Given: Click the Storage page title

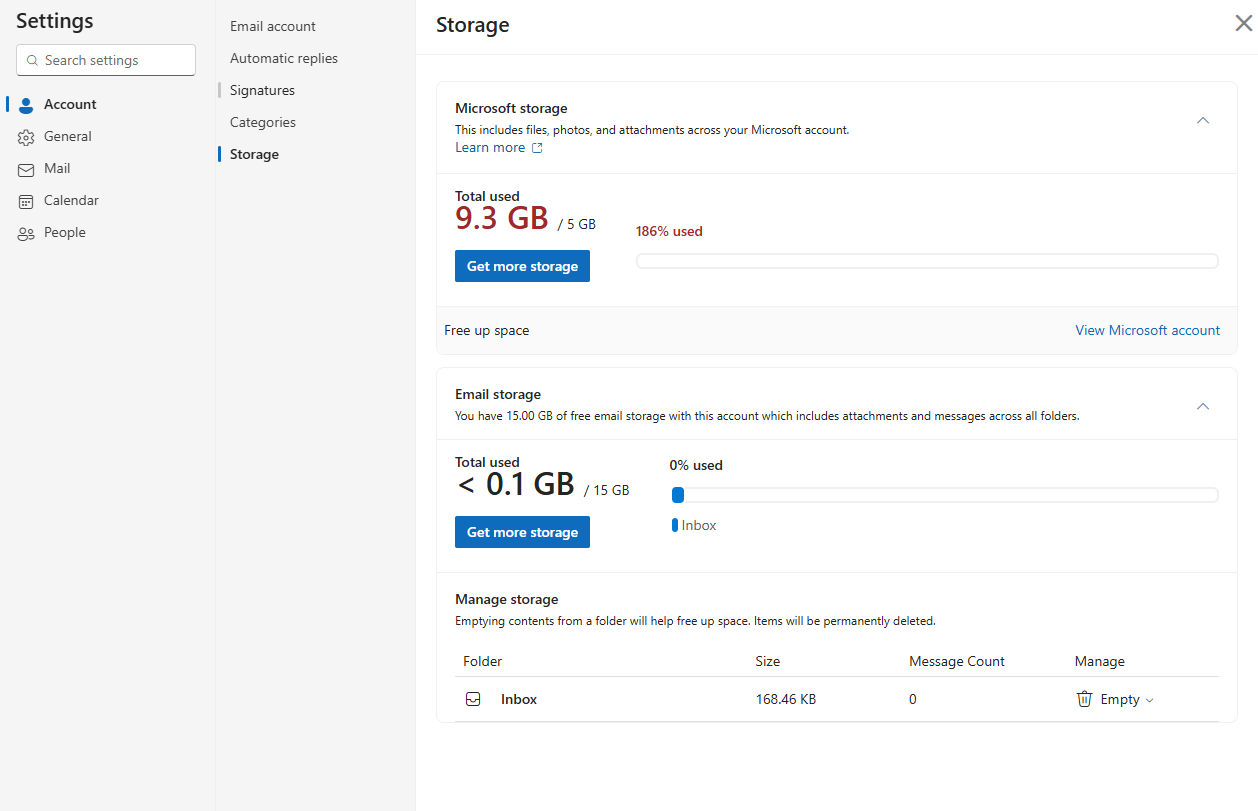Looking at the screenshot, I should (x=473, y=25).
